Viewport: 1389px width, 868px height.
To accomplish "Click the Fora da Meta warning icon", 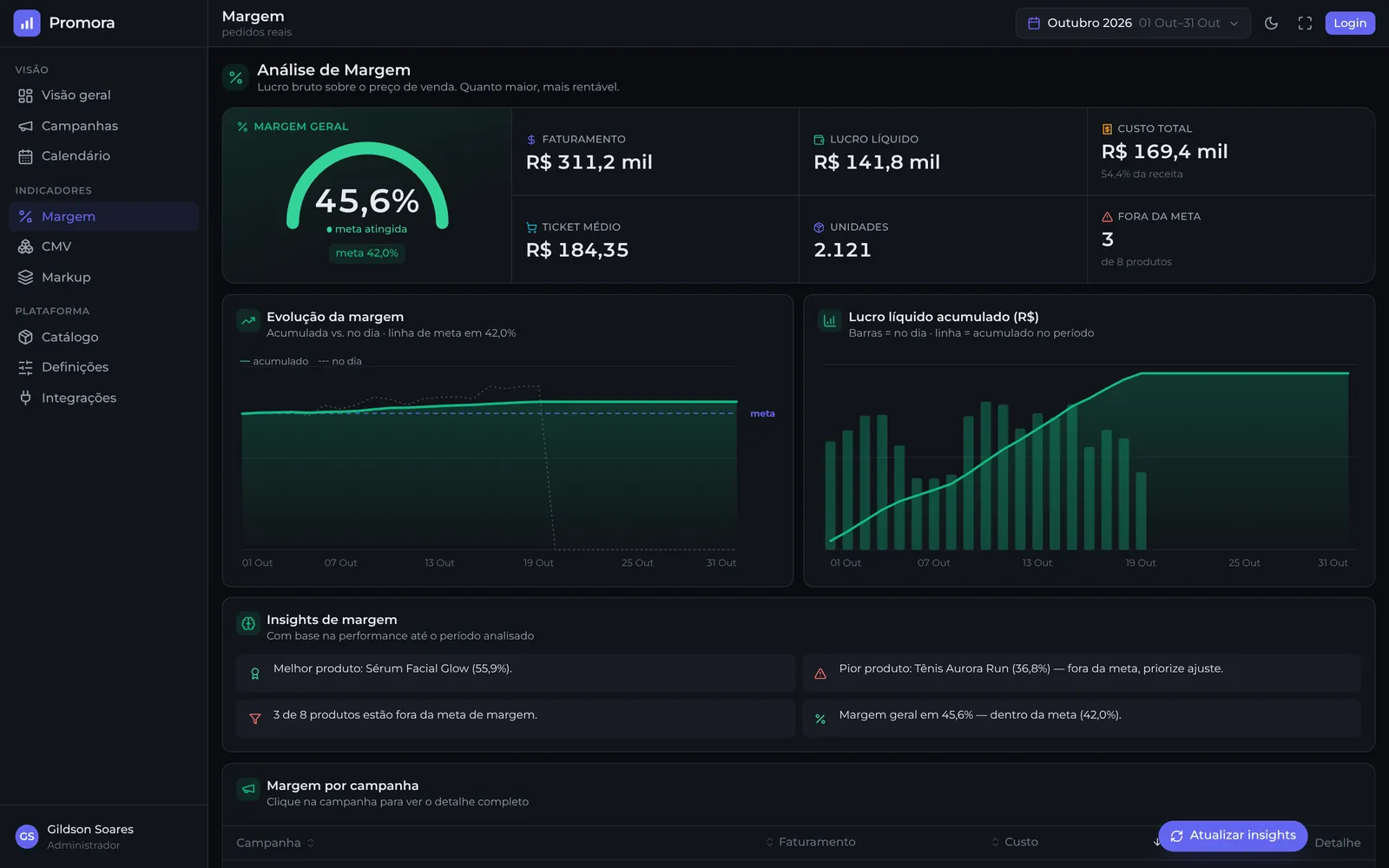I will pyautogui.click(x=1107, y=217).
